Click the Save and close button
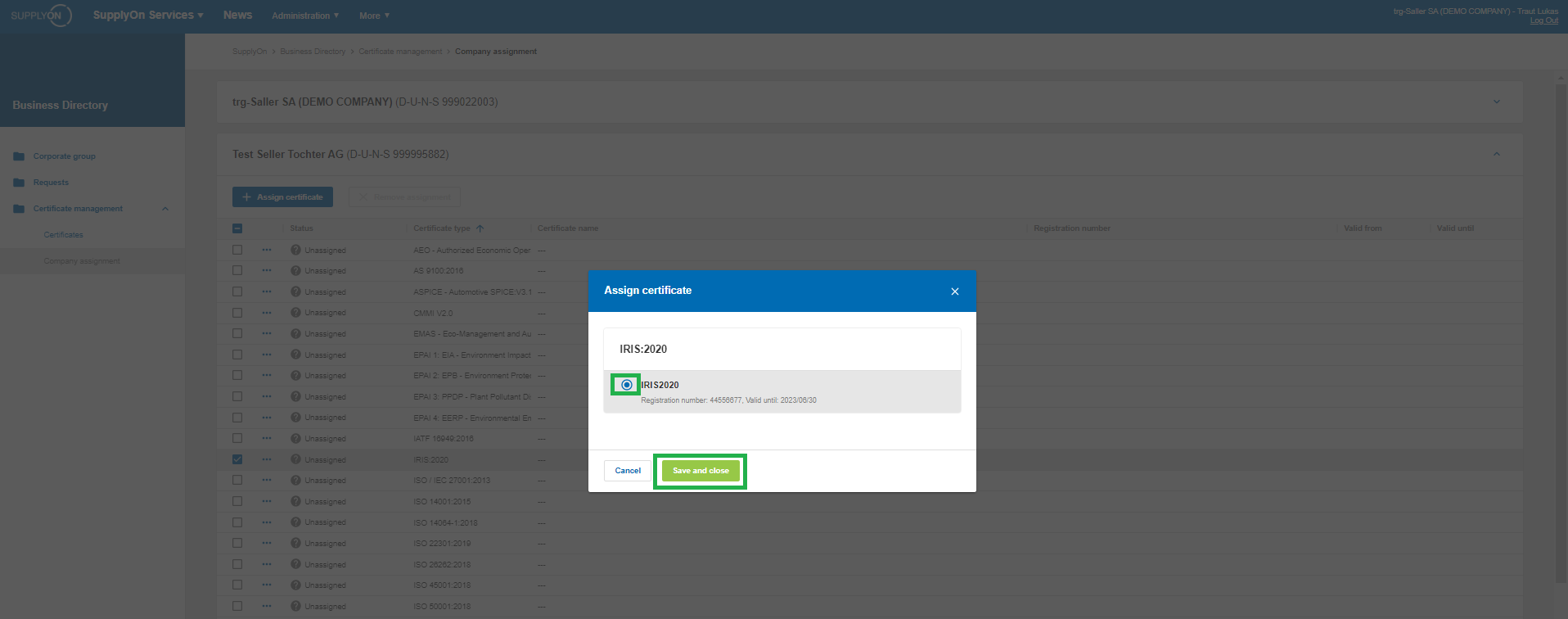 click(x=701, y=471)
